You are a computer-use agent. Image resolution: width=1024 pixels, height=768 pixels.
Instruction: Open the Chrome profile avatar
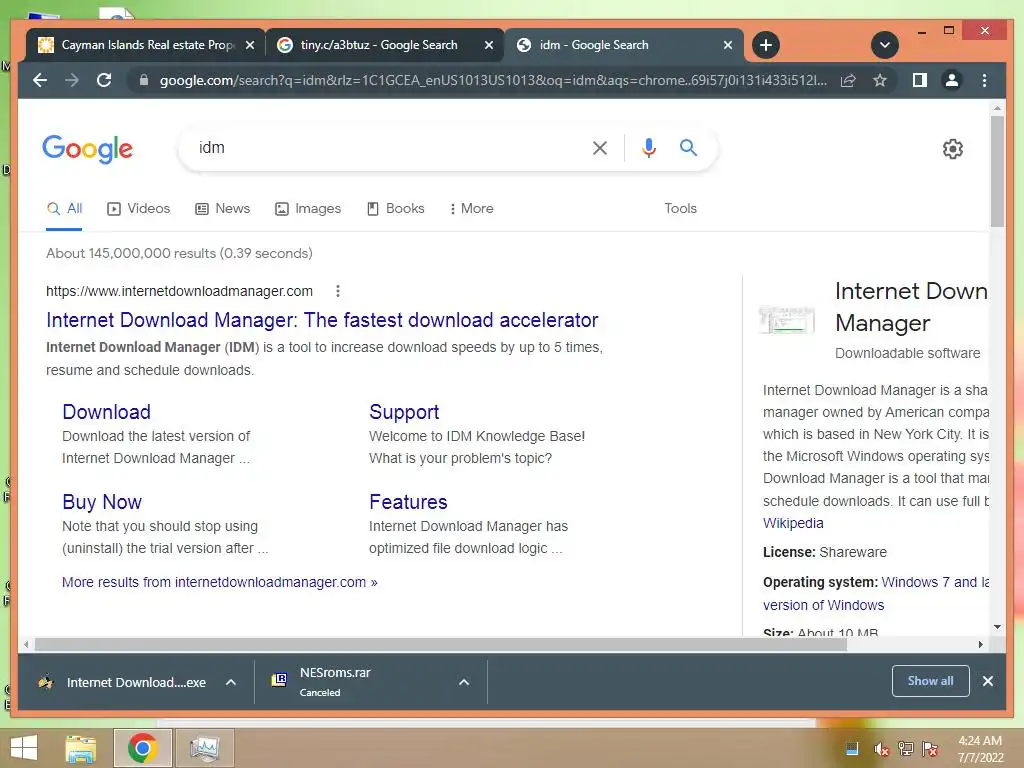coord(952,80)
